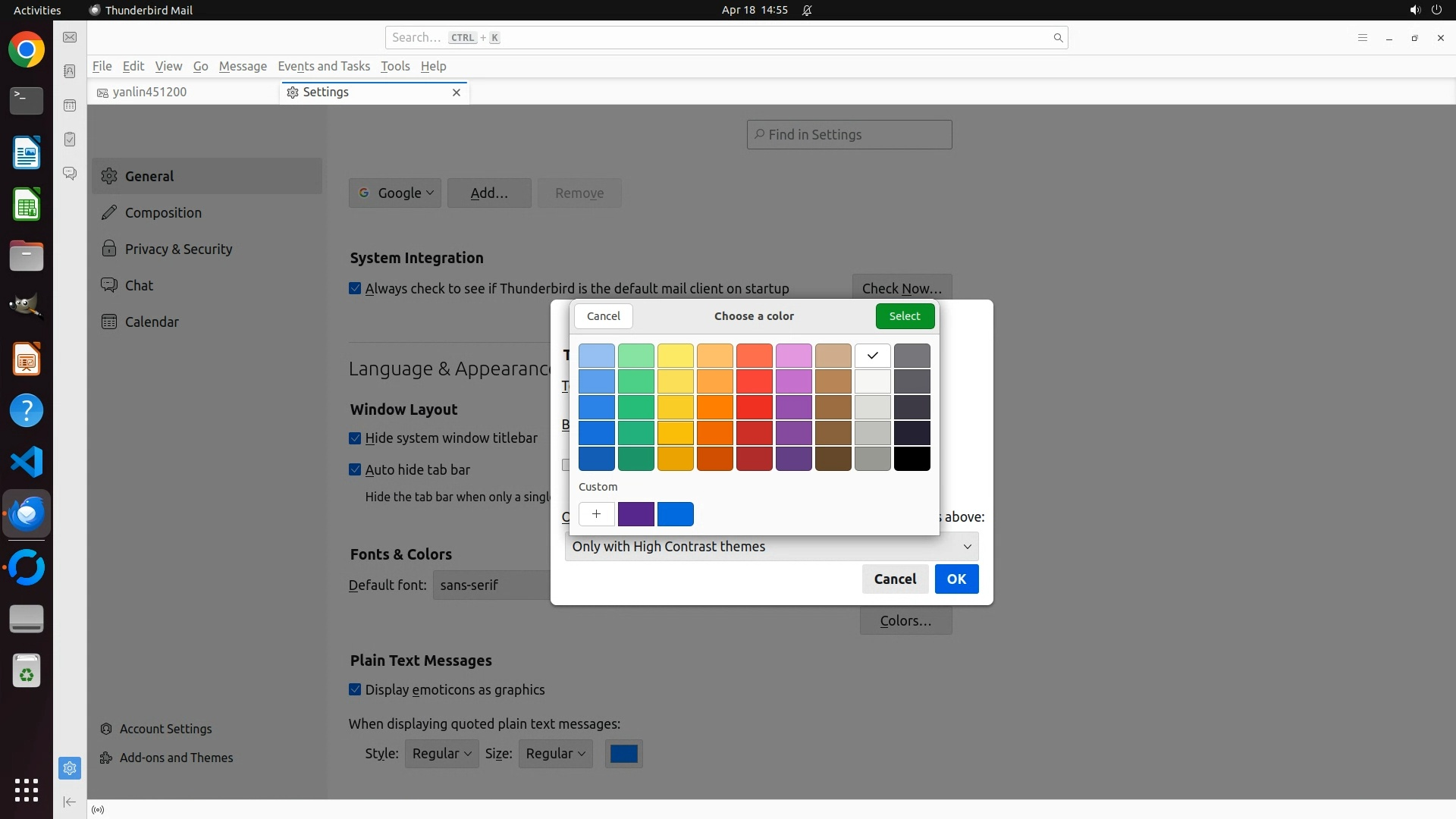Open the Tasks space icon
The height and width of the screenshot is (819, 1456).
70,140
